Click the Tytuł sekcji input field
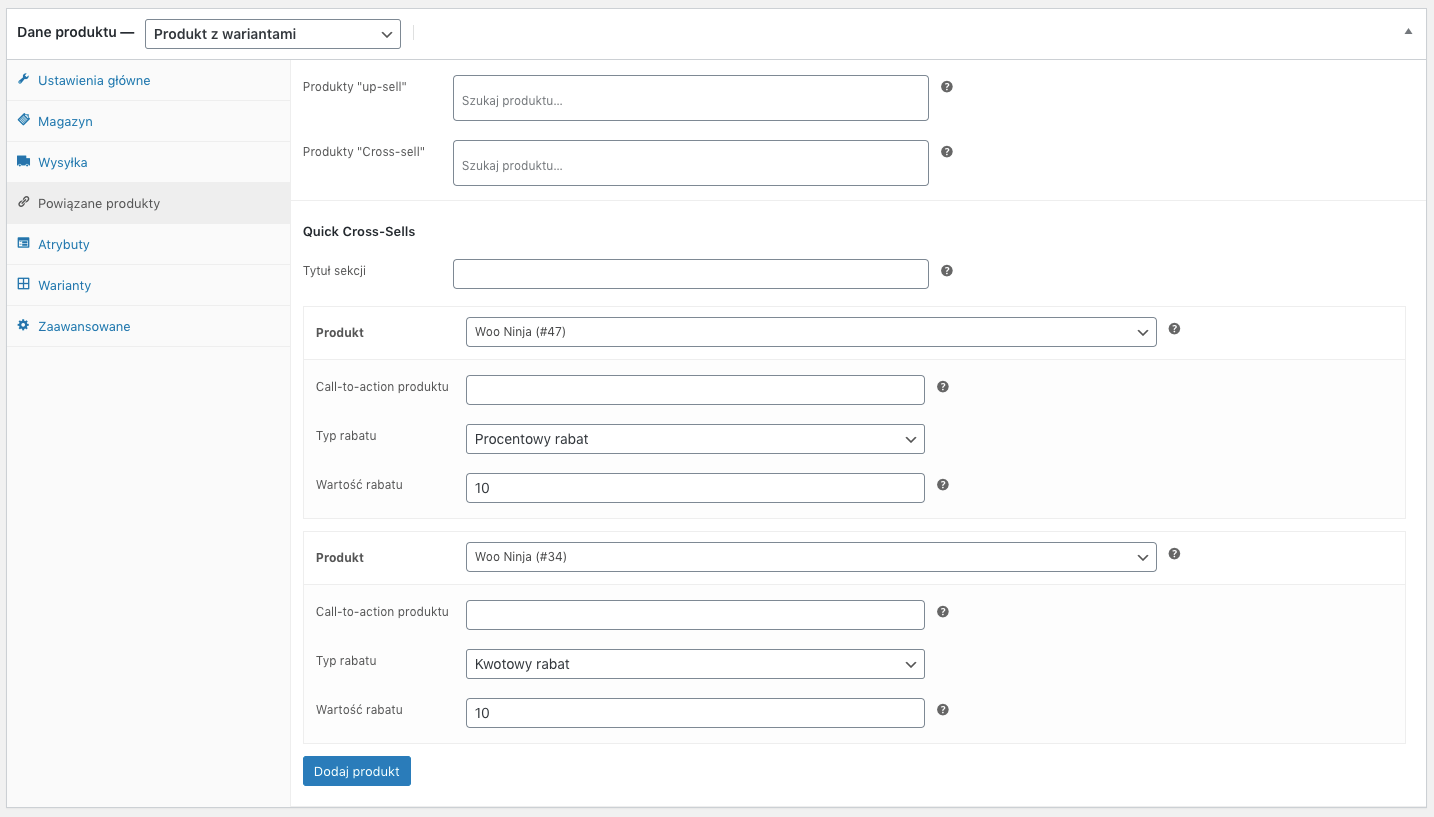Viewport: 1434px width, 817px height. (691, 274)
